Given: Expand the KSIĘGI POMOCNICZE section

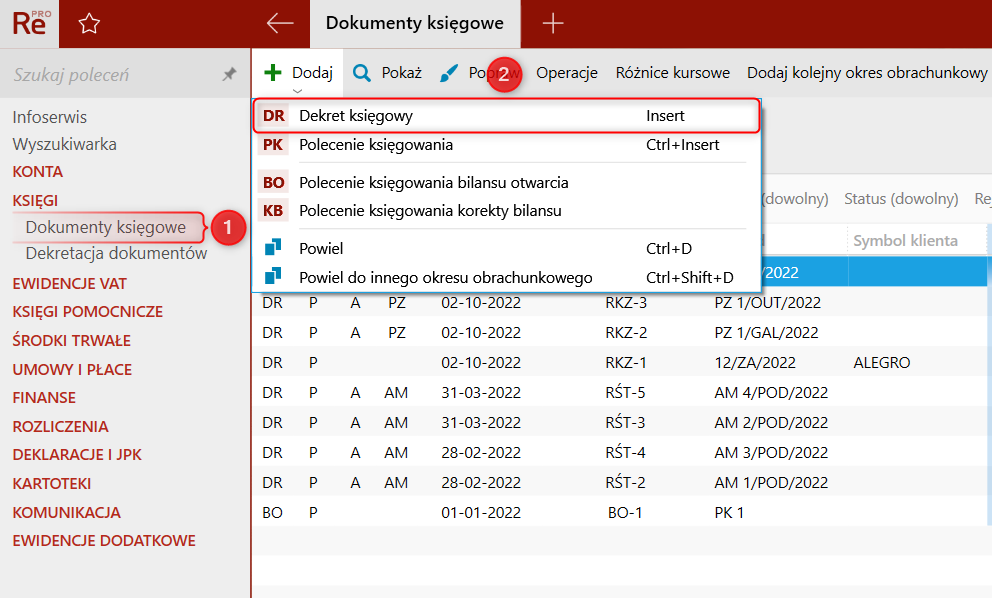Looking at the screenshot, I should (87, 312).
